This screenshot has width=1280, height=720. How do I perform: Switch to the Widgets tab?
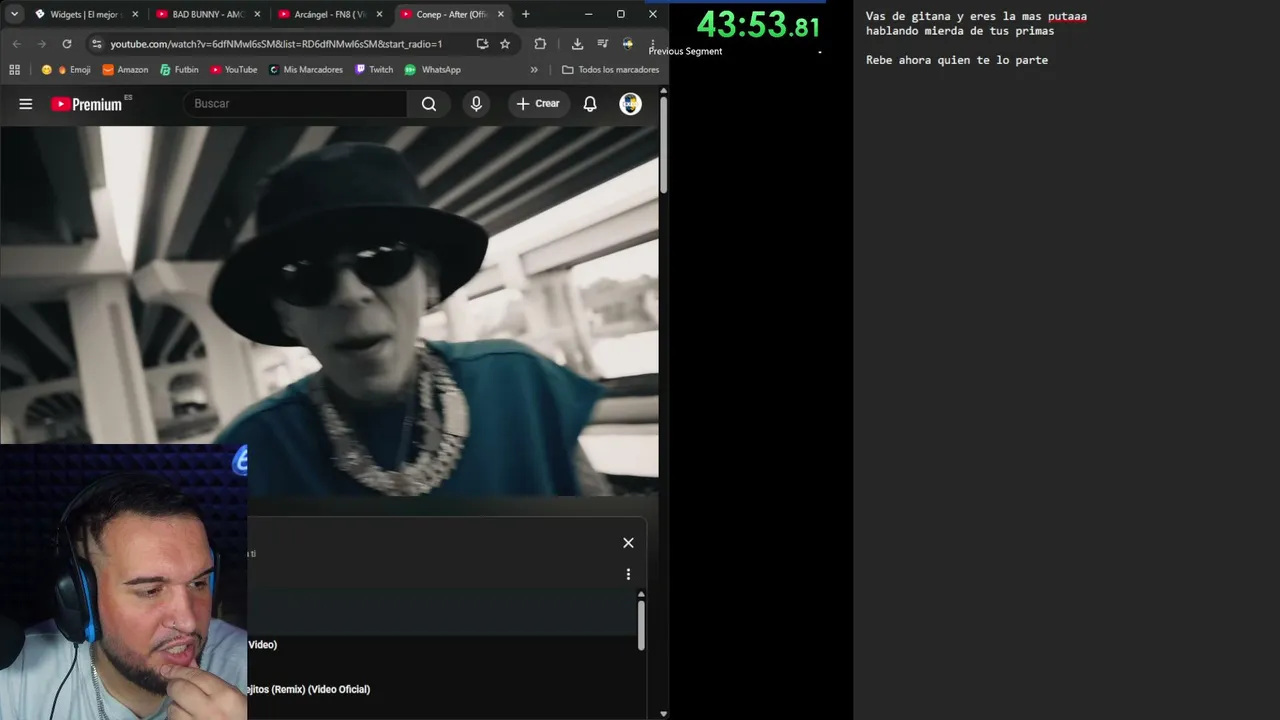click(x=84, y=14)
